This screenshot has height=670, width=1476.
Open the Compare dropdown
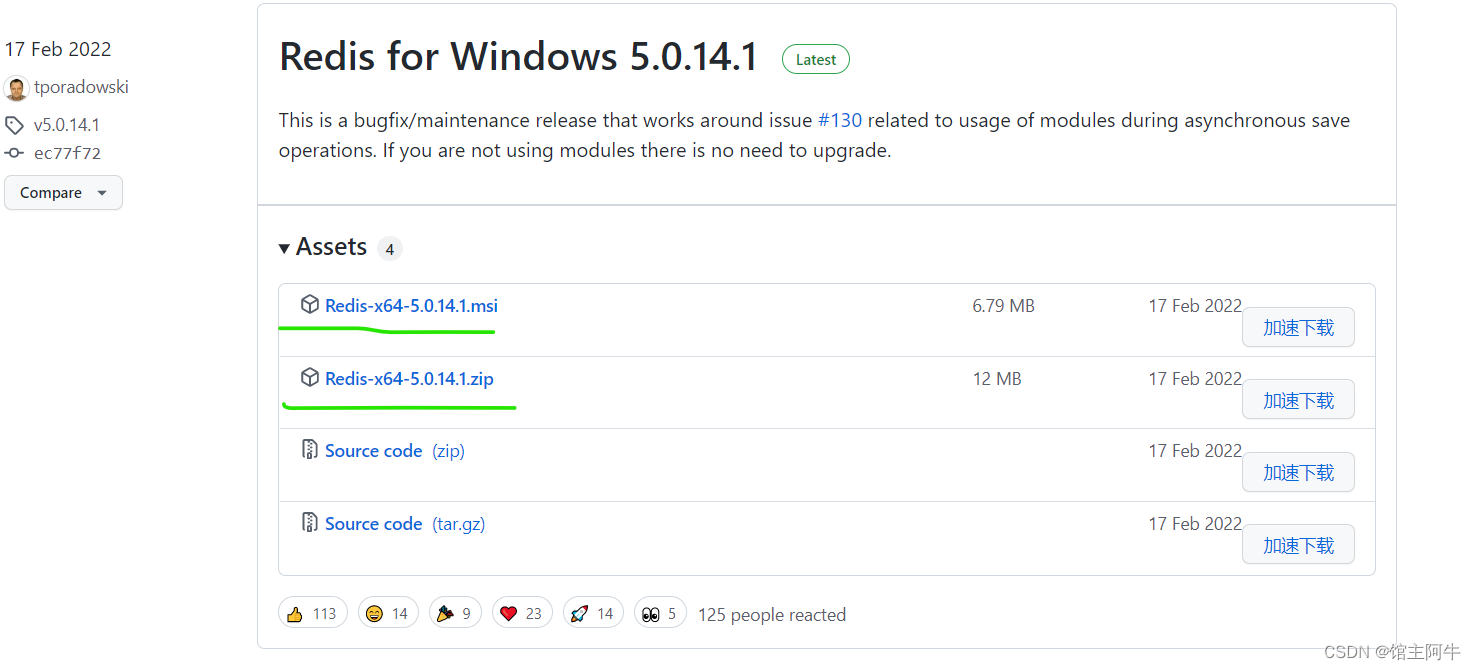click(63, 193)
